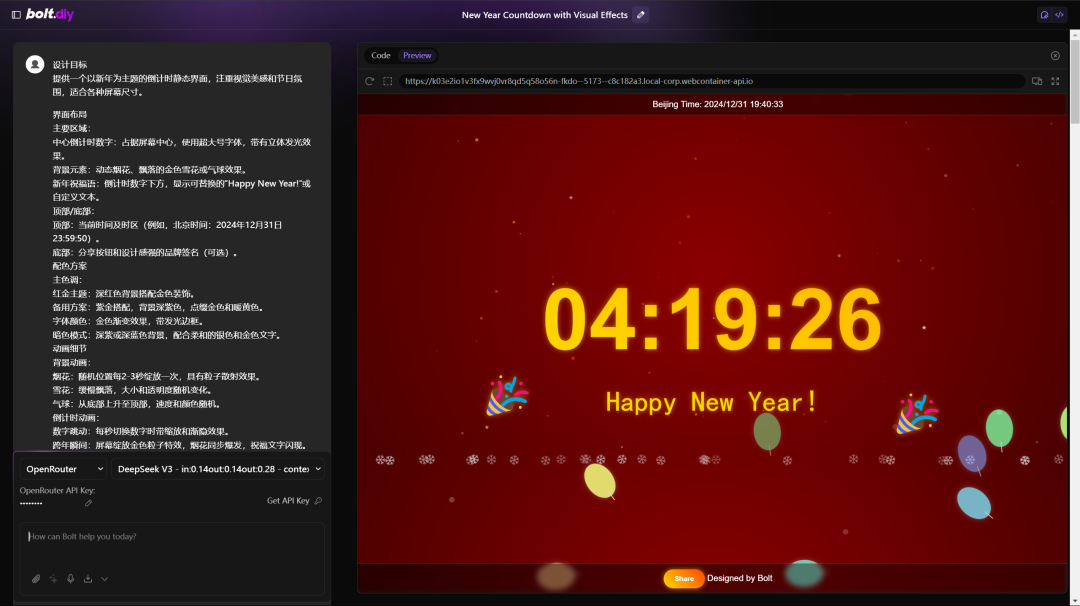Viewport: 1080px width, 606px height.
Task: Select the 'OpenRouter API Key:' label
Action: point(57,490)
